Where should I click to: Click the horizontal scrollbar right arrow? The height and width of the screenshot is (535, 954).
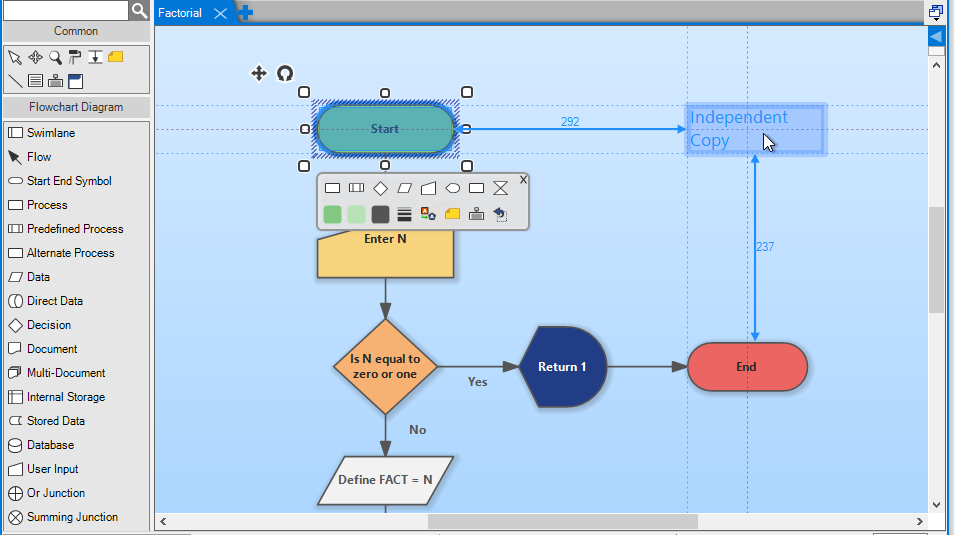click(919, 522)
